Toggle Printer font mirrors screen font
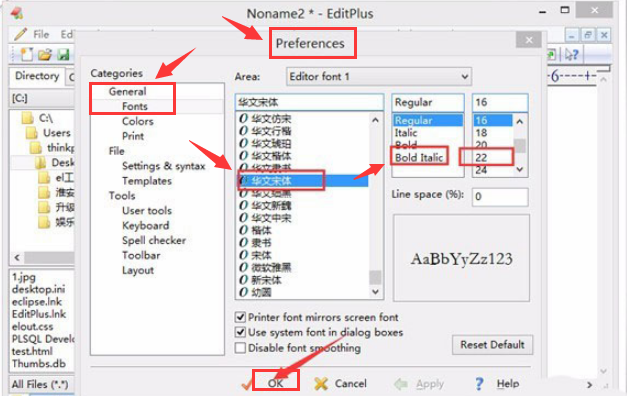Screen dimensions: 627x396 coord(240,317)
